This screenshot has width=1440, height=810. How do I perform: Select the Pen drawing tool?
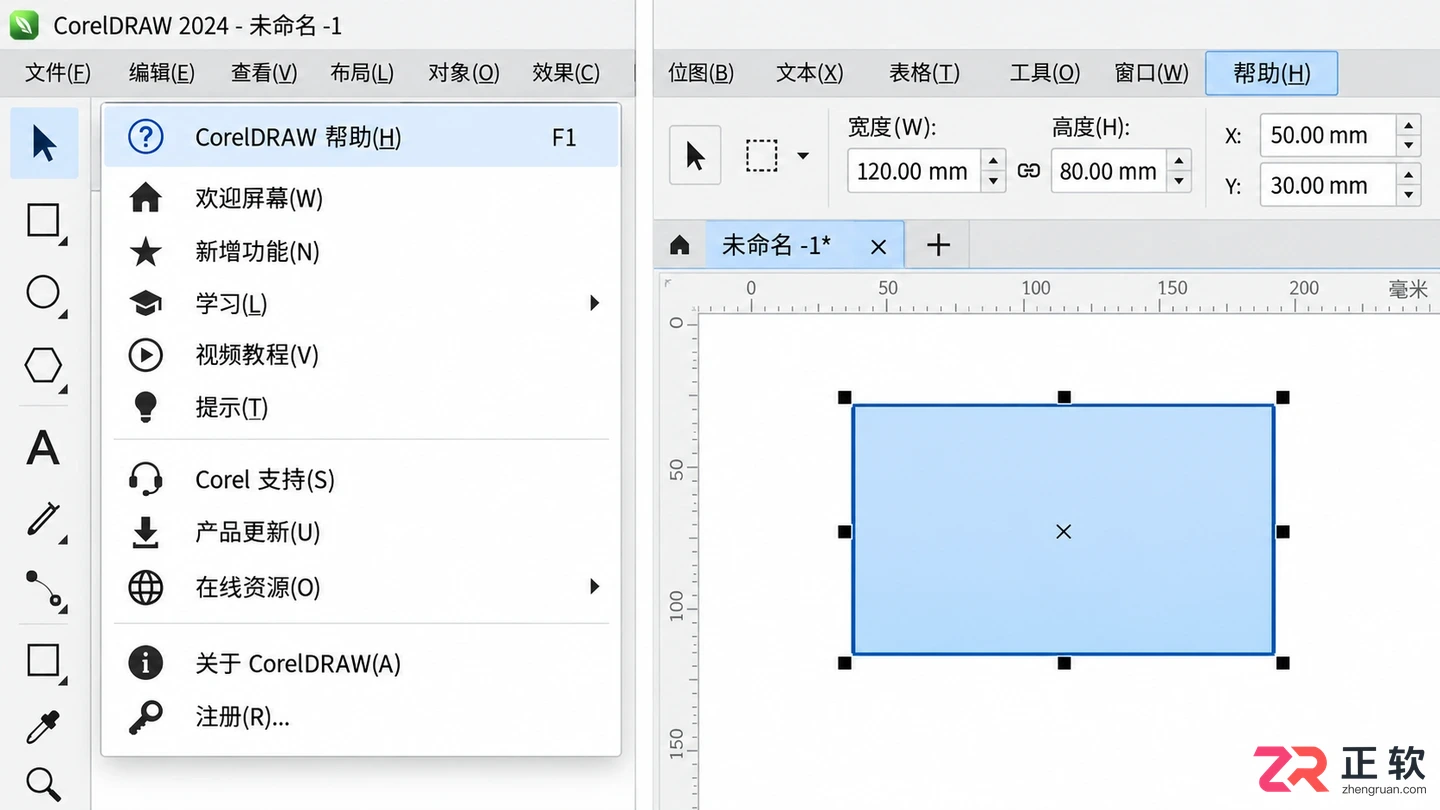pyautogui.click(x=43, y=519)
